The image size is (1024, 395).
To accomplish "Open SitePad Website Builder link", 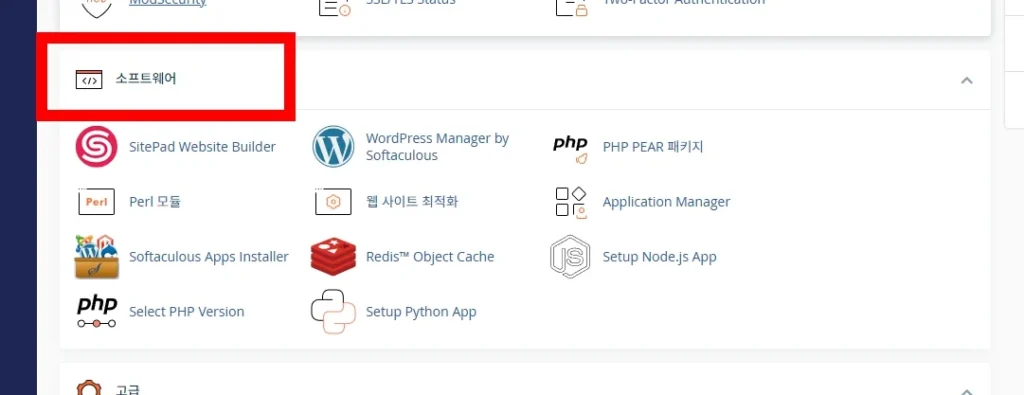I will 202,147.
